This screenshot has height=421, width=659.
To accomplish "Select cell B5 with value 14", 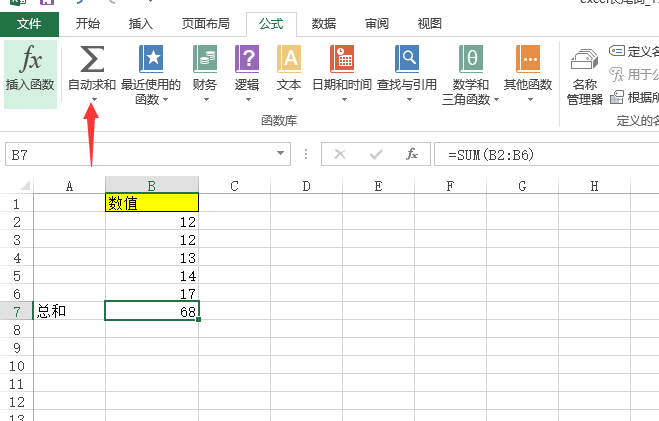I will pos(152,275).
